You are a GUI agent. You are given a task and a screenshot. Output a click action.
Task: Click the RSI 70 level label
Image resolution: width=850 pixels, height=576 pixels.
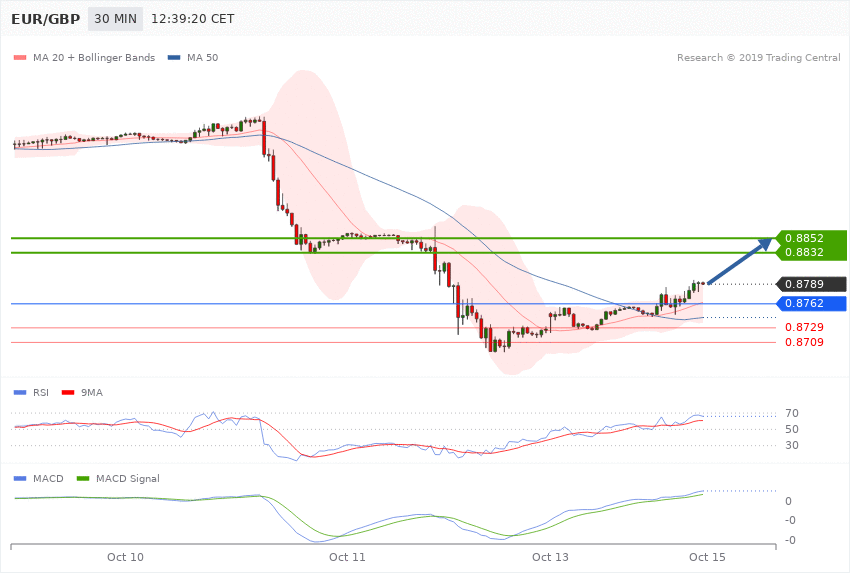(791, 413)
